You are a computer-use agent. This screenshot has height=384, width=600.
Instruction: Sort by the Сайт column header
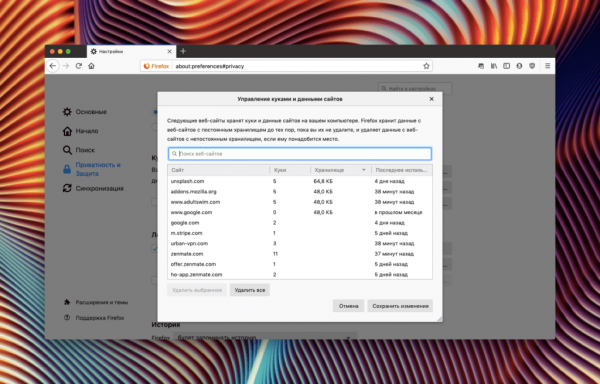pos(219,170)
